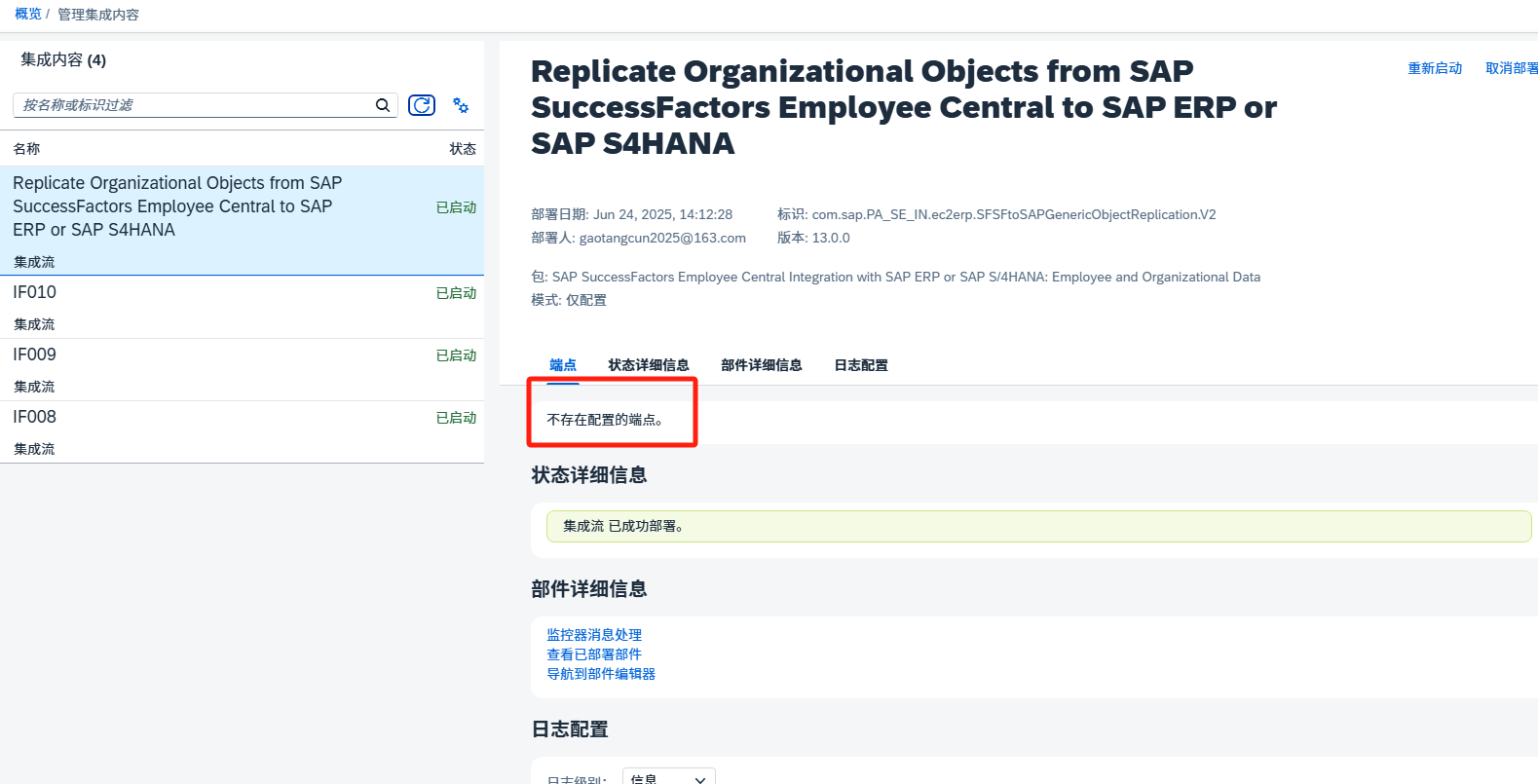Click 已启动 status of IF010

[456, 293]
